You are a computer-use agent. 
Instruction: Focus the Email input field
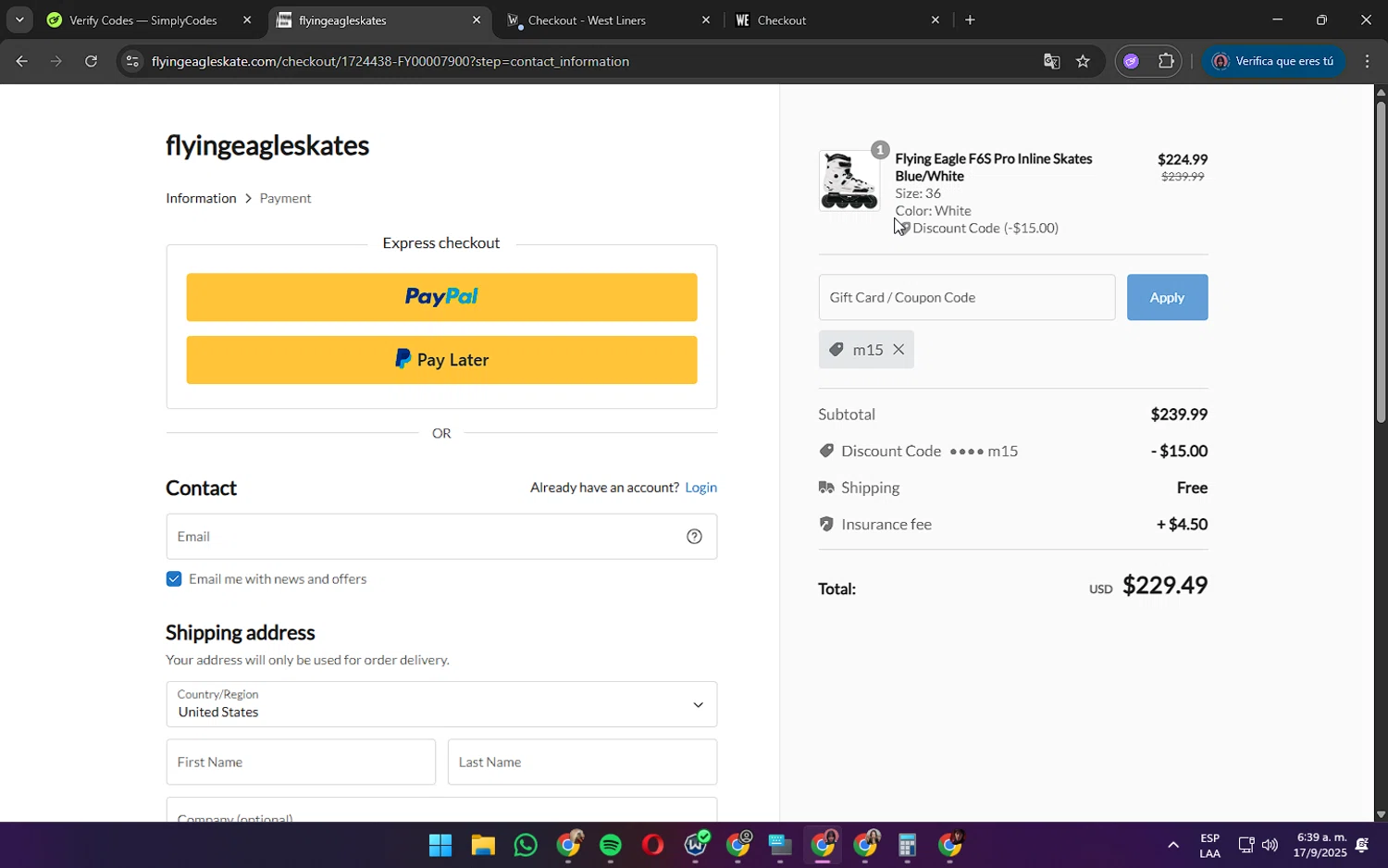[x=441, y=537]
